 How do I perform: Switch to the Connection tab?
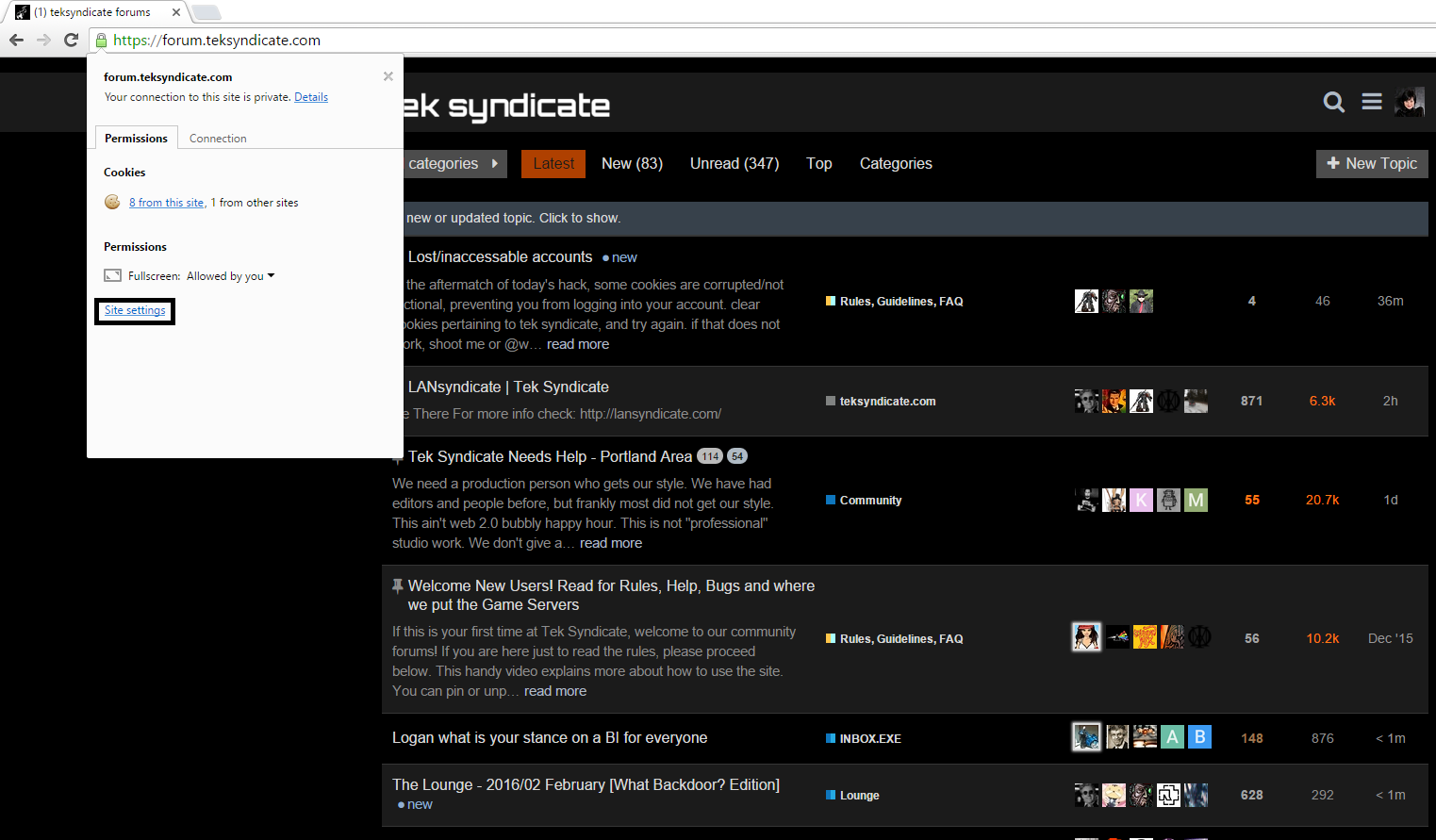click(x=218, y=139)
